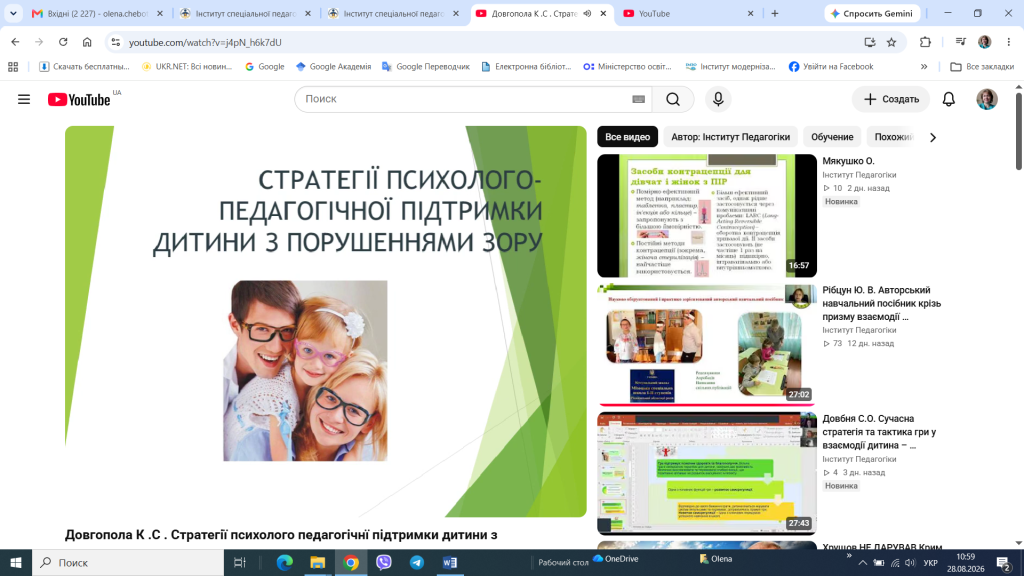Click the YouTube search magnifier button

click(673, 99)
